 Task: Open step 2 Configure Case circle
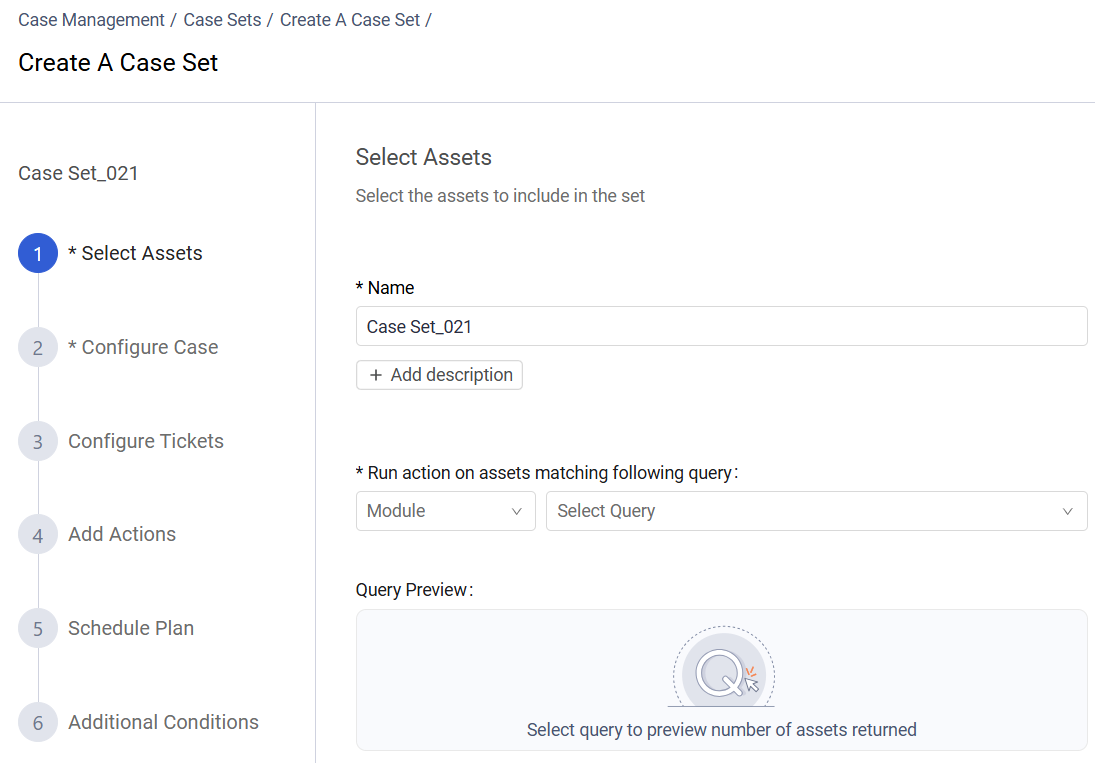(x=37, y=347)
